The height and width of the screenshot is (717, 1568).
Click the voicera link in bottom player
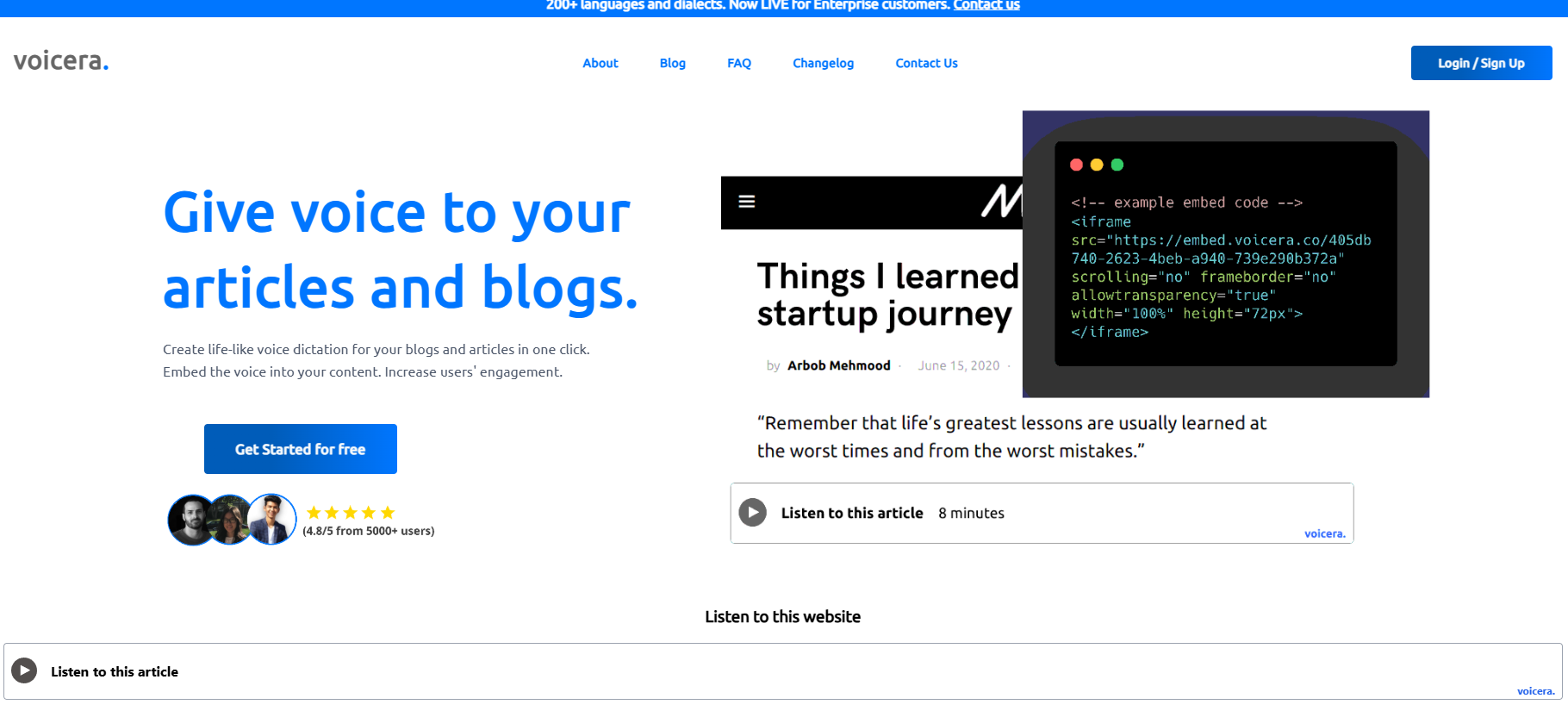pos(1535,691)
